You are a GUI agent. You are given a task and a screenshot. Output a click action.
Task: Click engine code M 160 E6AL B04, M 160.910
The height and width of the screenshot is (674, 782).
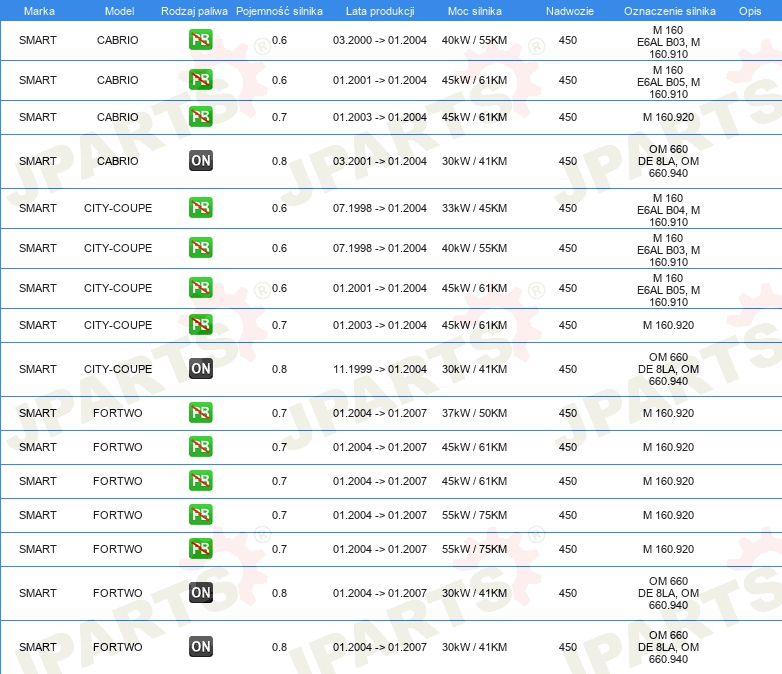tap(668, 210)
